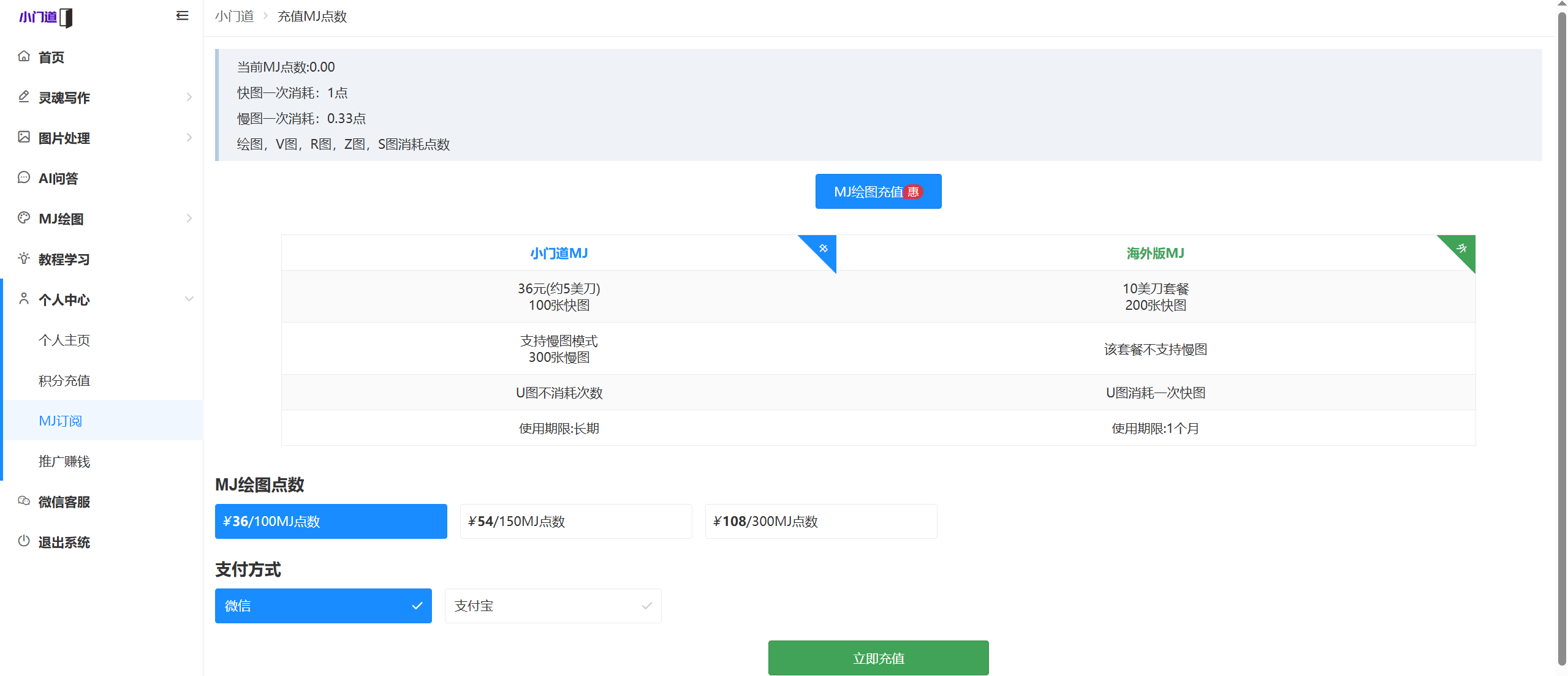Image resolution: width=1568 pixels, height=676 pixels.
Task: Select the ¥108/300MJ点数 package
Action: 820,521
